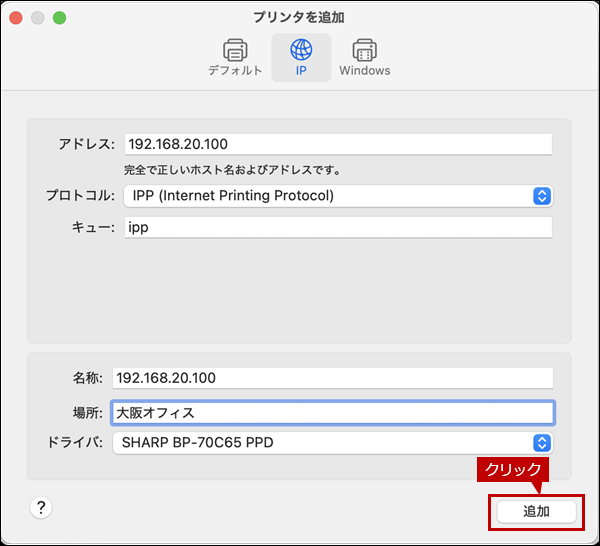Close the プリンタを追加 window
The height and width of the screenshot is (546, 600).
[17, 18]
